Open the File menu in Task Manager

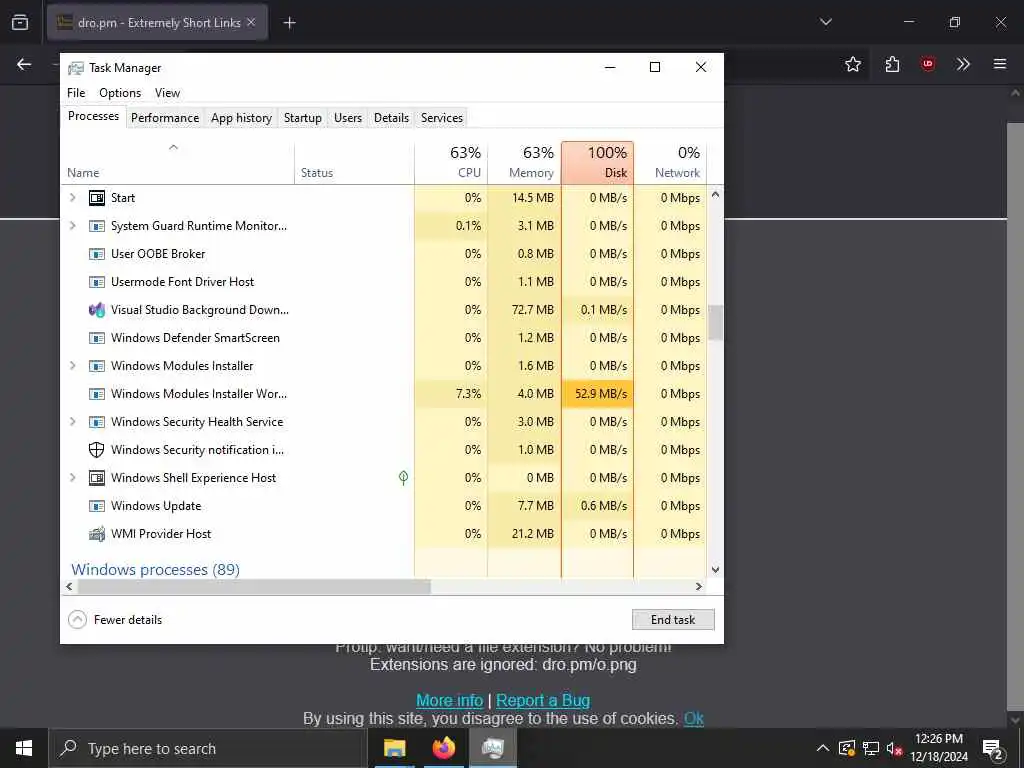point(76,93)
